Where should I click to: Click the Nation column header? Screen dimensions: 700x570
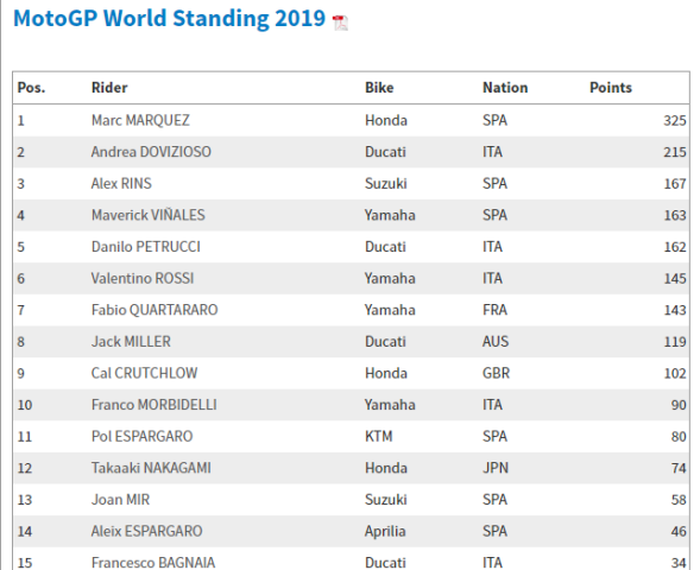pos(505,87)
